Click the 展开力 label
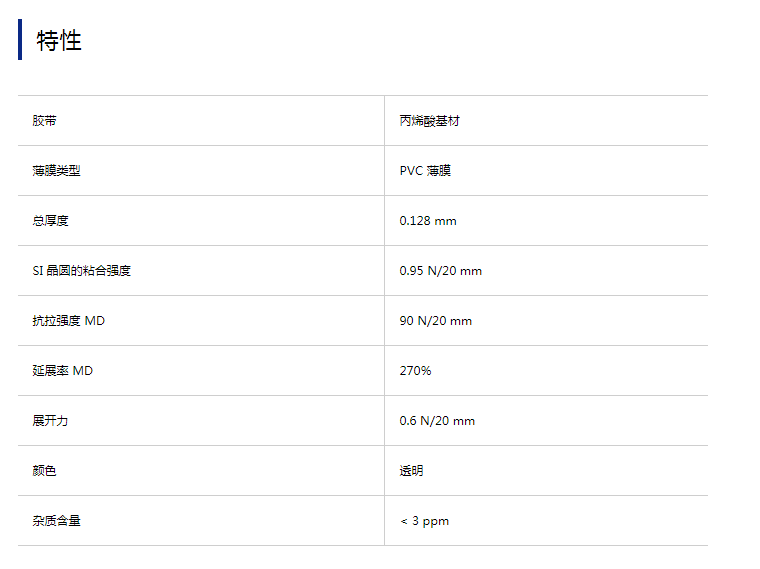Image resolution: width=760 pixels, height=569 pixels. tap(50, 421)
